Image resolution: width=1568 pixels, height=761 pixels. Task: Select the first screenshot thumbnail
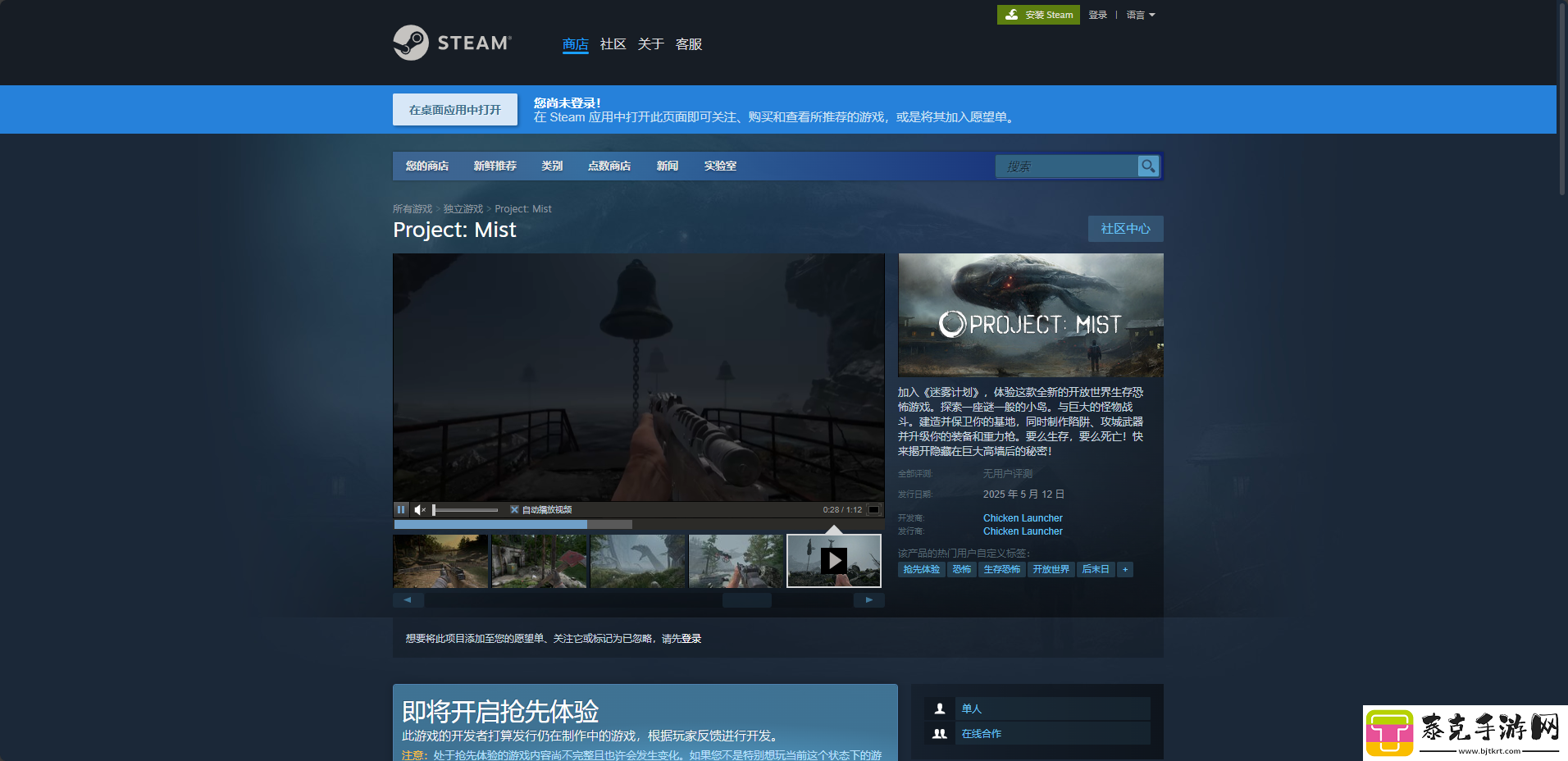pyautogui.click(x=440, y=561)
